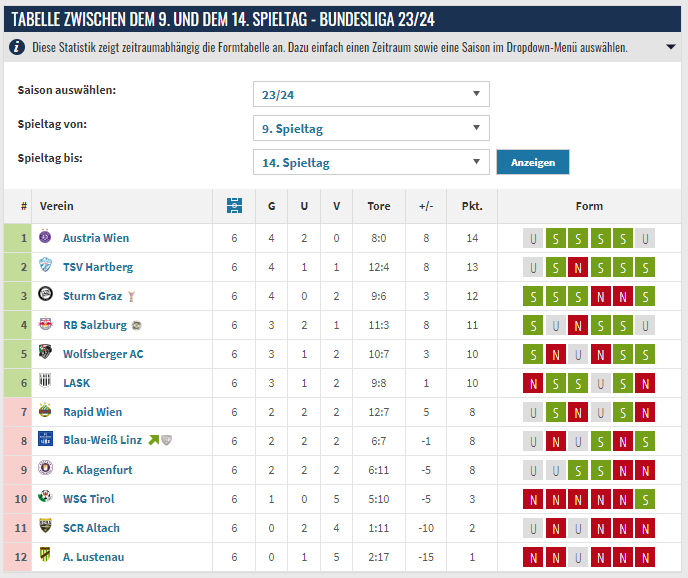Open the Saison auswählen dropdown
Screen dimensions: 688x578
[x=371, y=94]
